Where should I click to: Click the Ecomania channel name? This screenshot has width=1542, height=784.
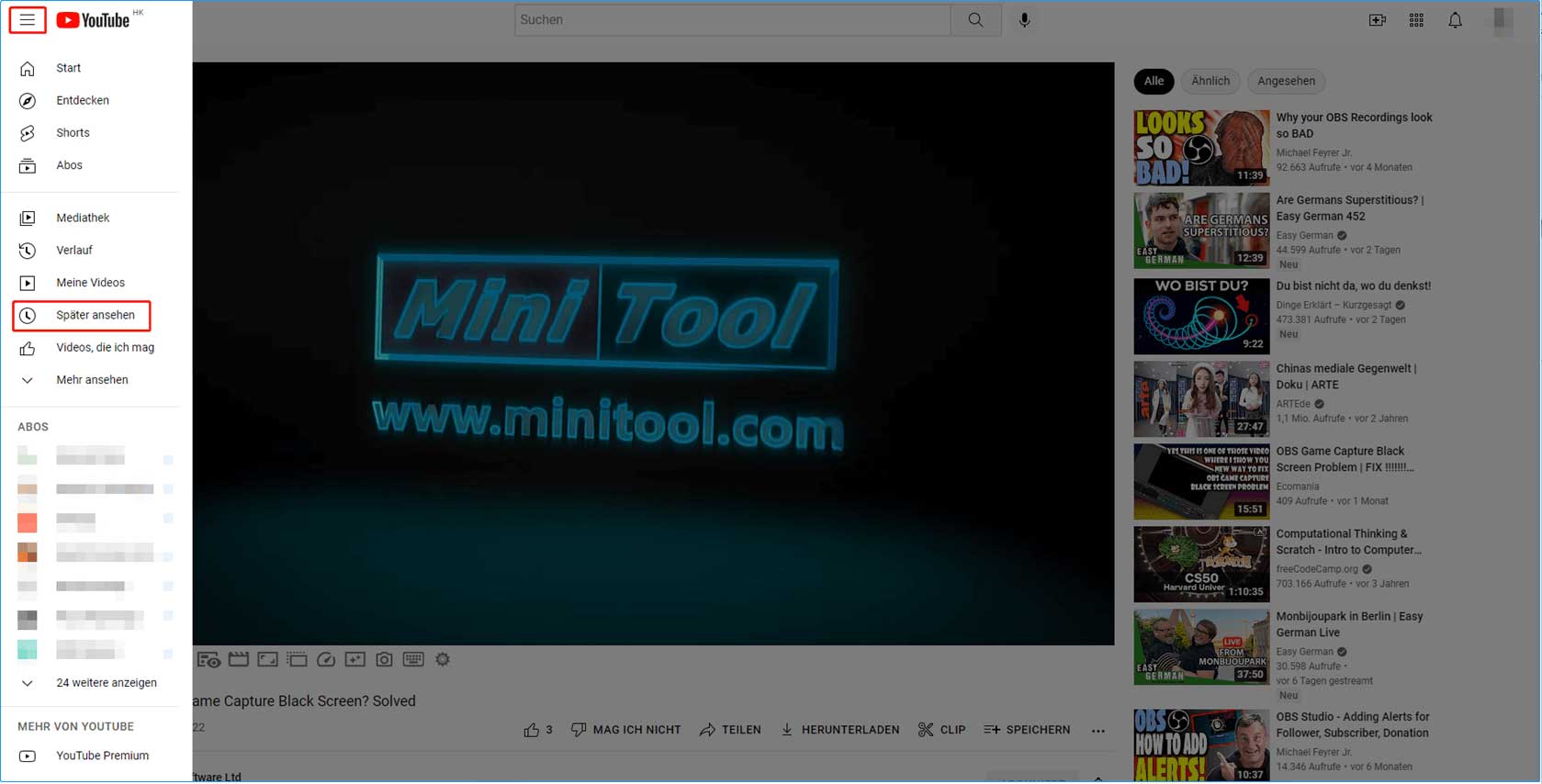pos(1297,487)
